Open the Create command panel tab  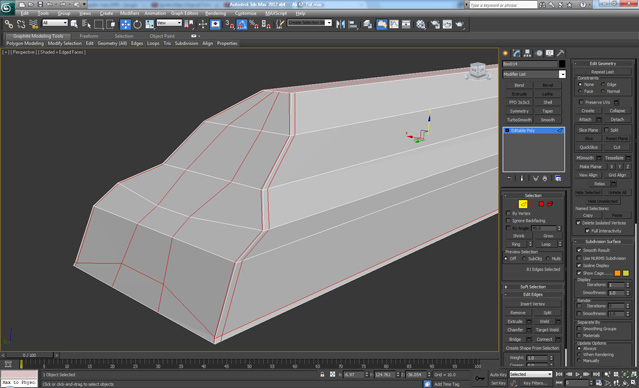(x=506, y=53)
